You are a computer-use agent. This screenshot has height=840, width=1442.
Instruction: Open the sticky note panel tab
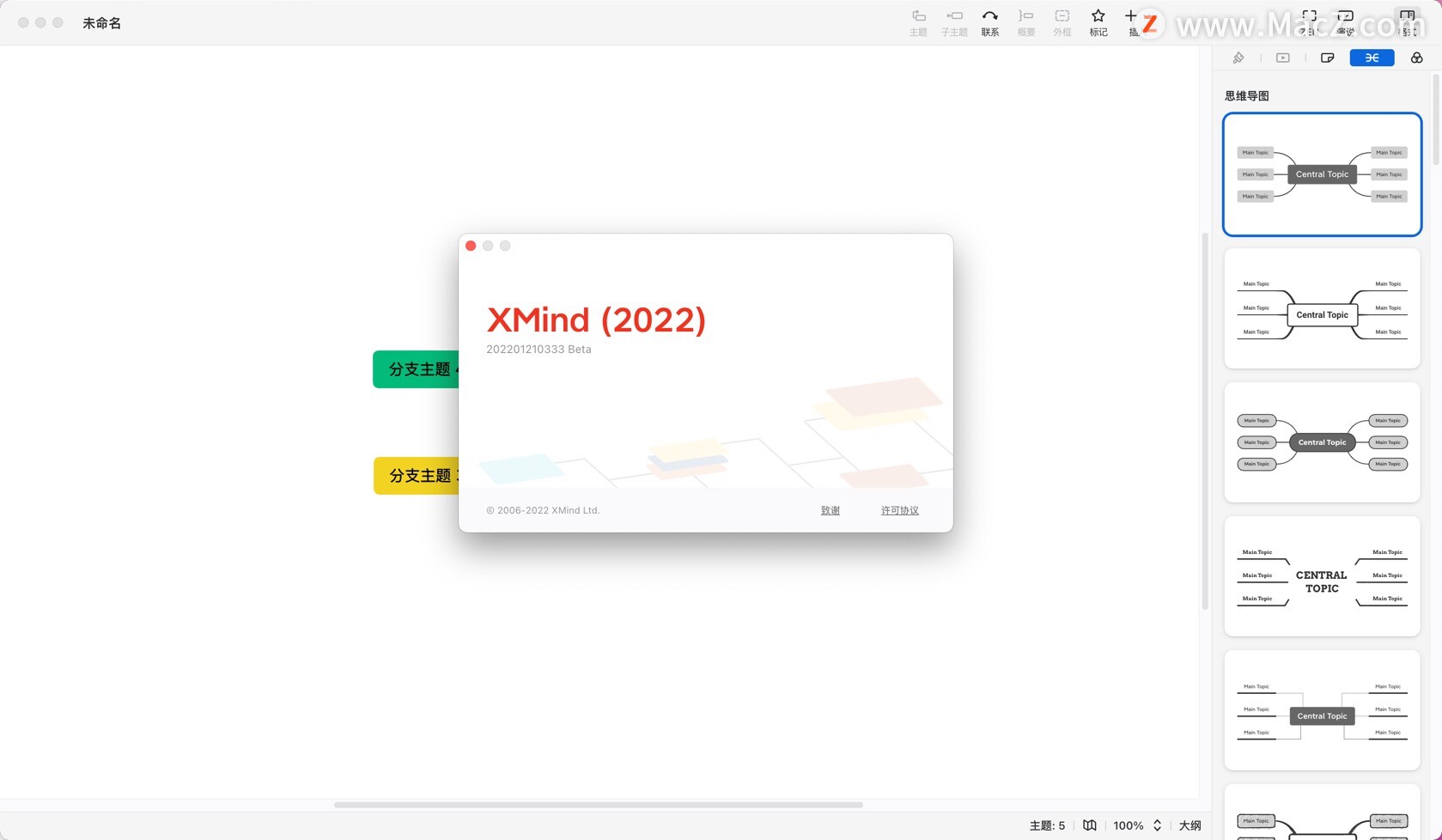tap(1328, 58)
